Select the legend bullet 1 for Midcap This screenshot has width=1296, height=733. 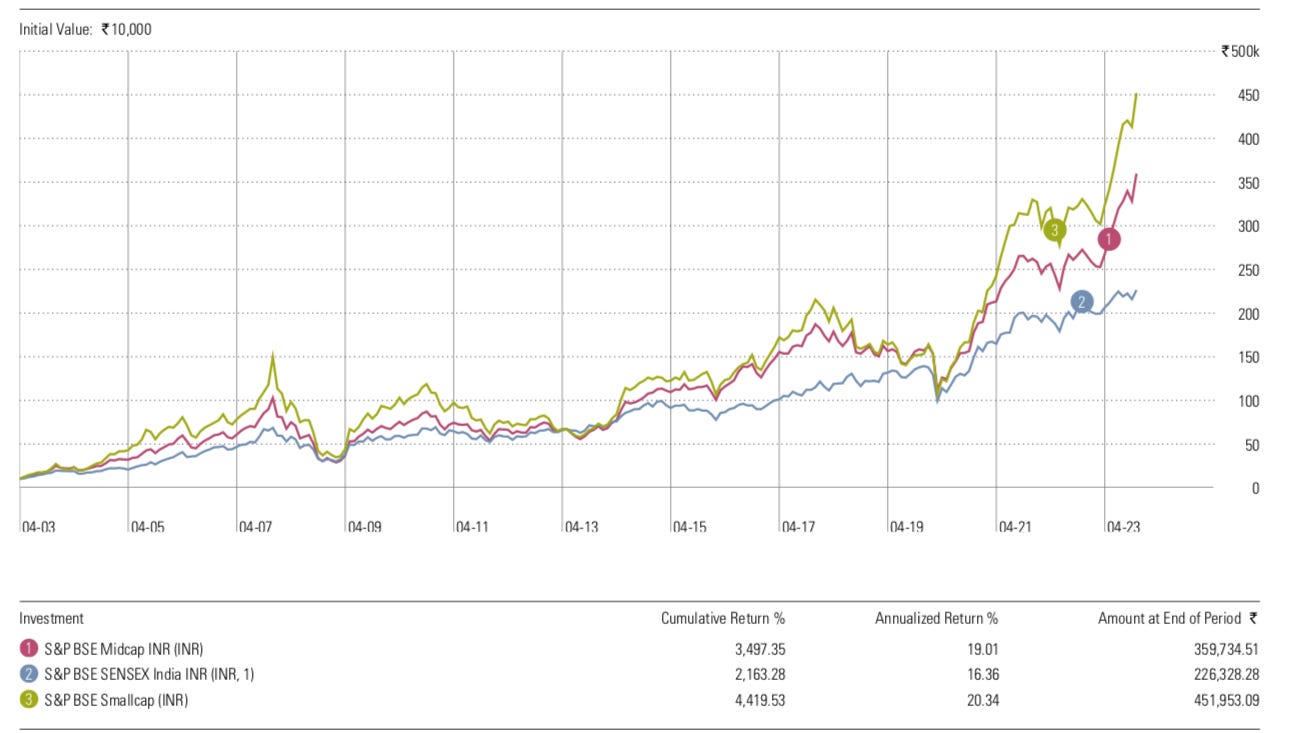[x=28, y=648]
